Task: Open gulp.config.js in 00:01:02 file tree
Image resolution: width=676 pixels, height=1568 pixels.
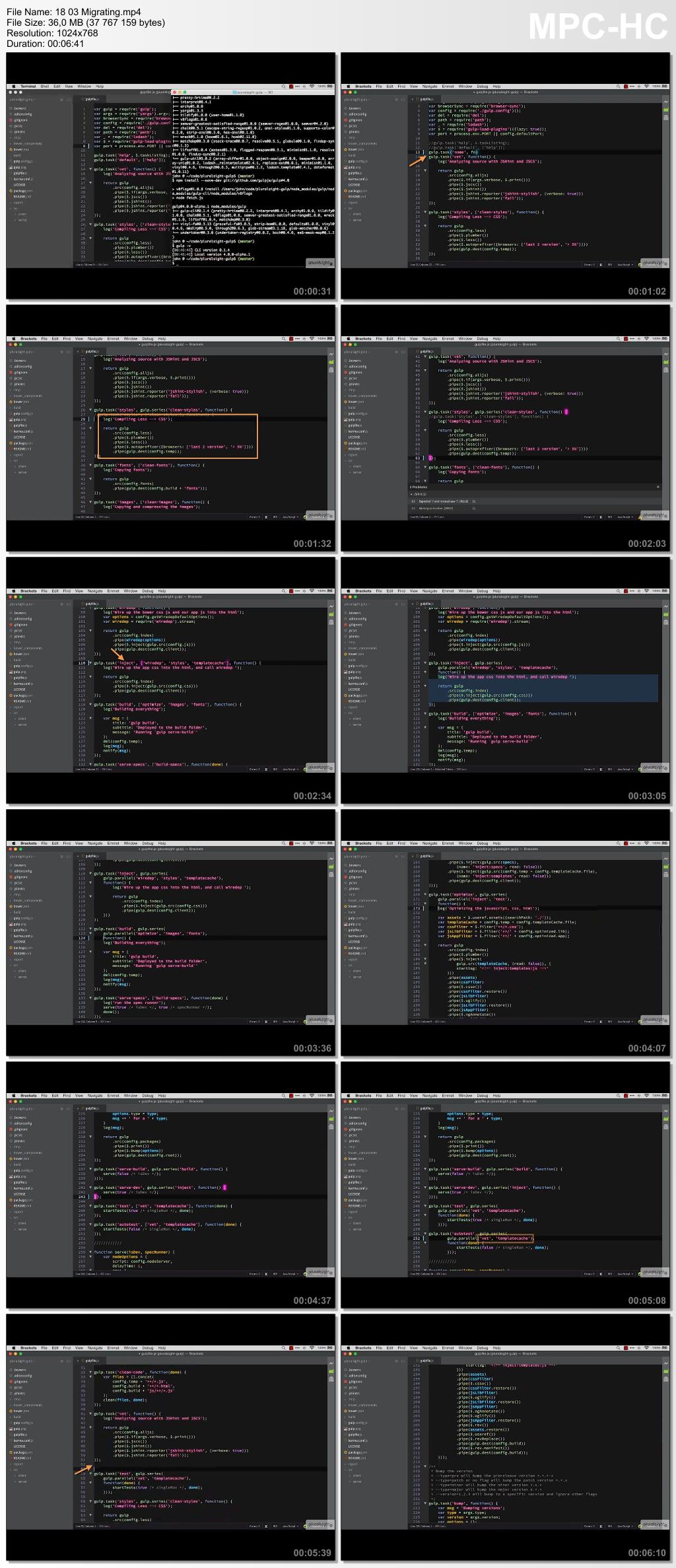Action: tap(359, 161)
